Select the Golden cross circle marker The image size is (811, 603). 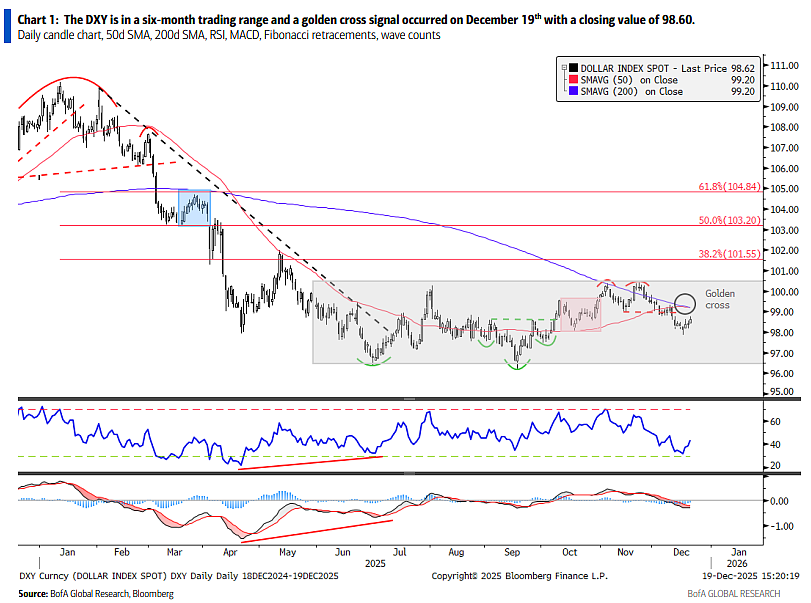click(685, 304)
